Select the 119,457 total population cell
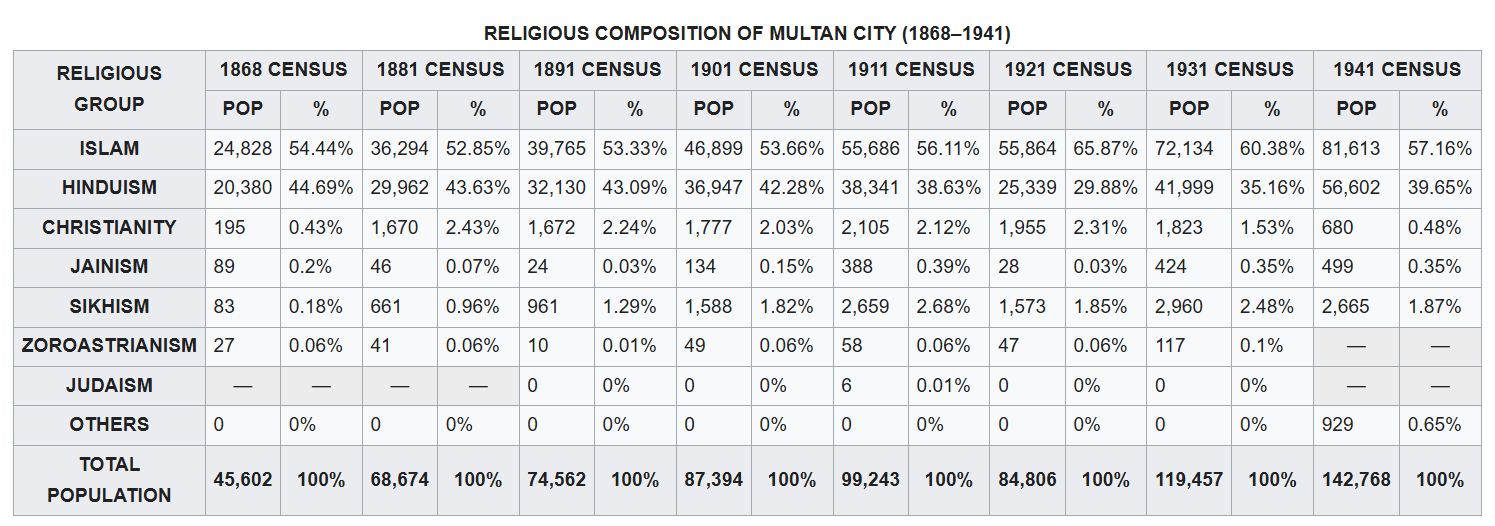Screen dimensions: 1495x526 coord(1189,480)
